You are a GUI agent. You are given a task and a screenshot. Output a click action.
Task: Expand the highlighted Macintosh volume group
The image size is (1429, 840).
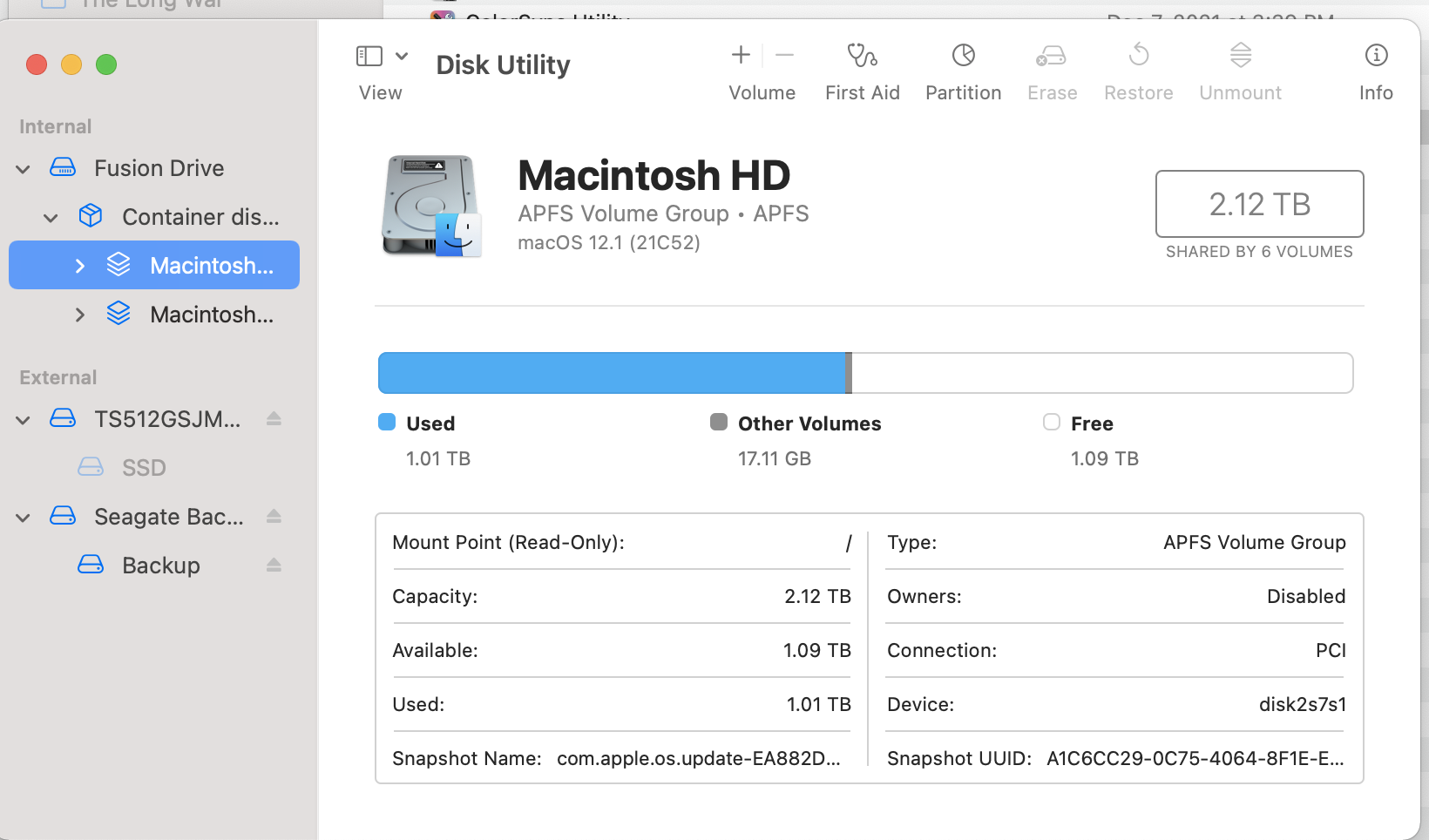coord(80,266)
